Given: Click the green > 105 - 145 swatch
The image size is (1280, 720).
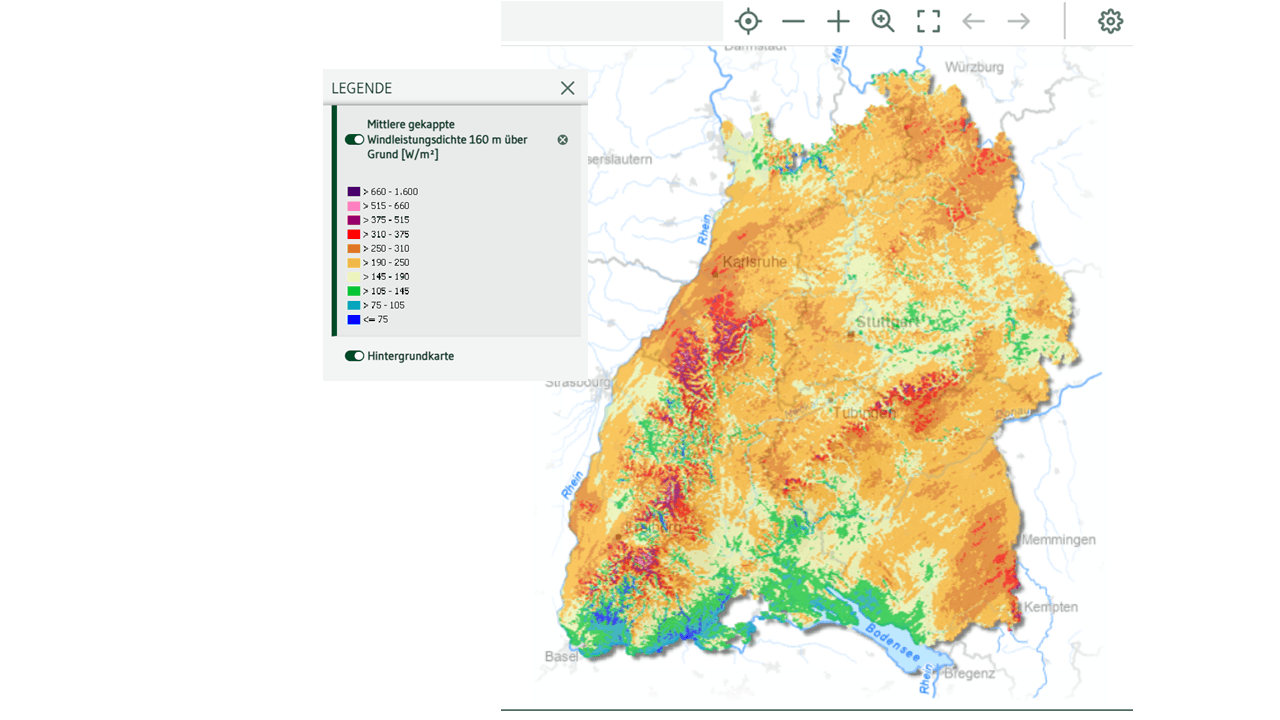Looking at the screenshot, I should [354, 291].
